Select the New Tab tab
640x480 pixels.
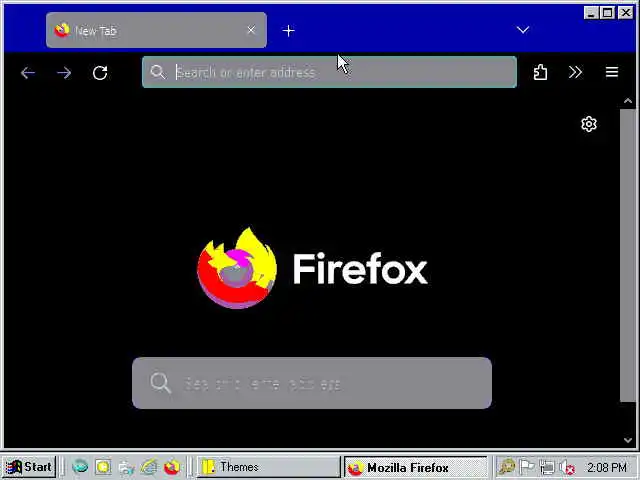pyautogui.click(x=156, y=30)
